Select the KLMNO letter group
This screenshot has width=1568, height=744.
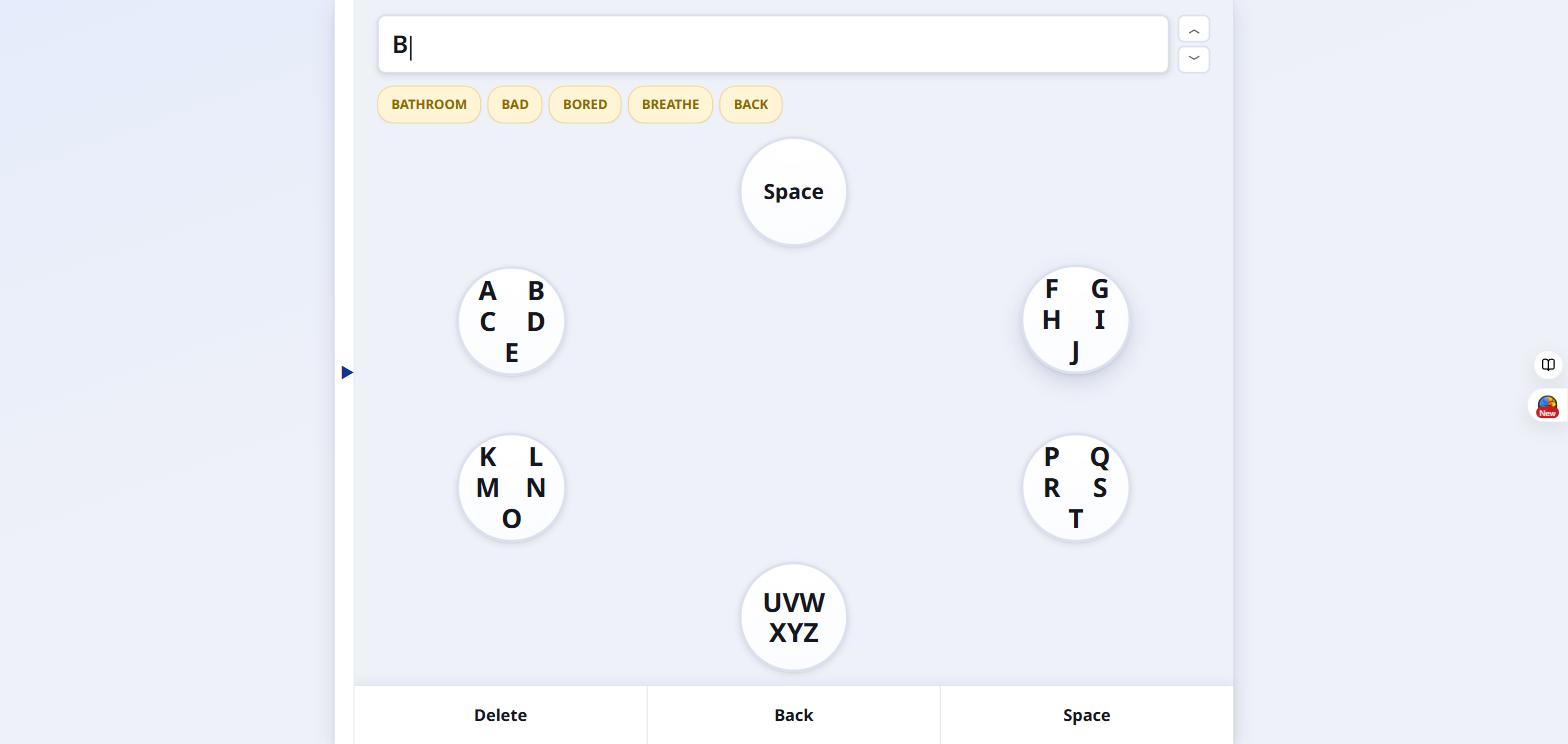[x=511, y=488]
